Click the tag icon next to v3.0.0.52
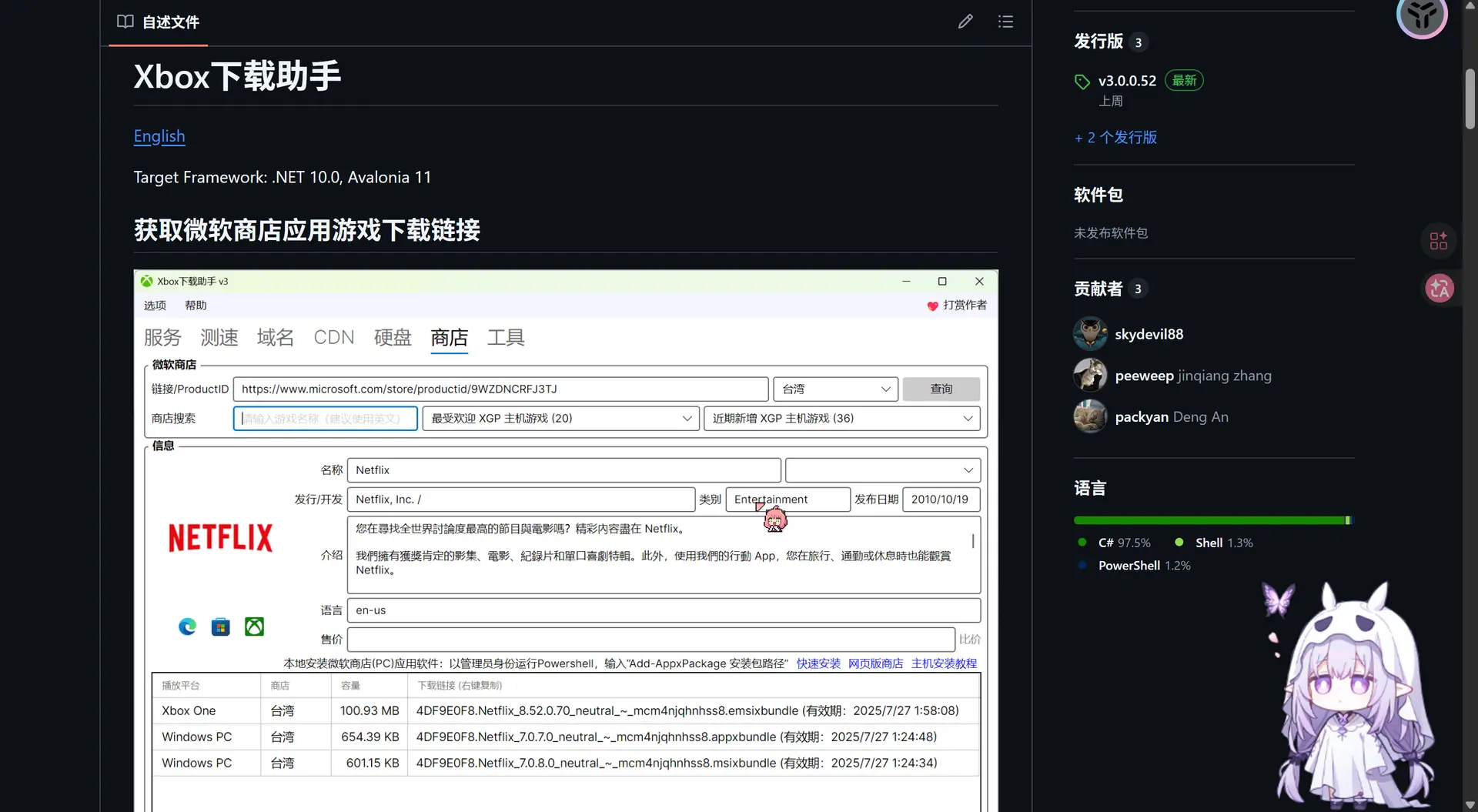 click(x=1082, y=82)
